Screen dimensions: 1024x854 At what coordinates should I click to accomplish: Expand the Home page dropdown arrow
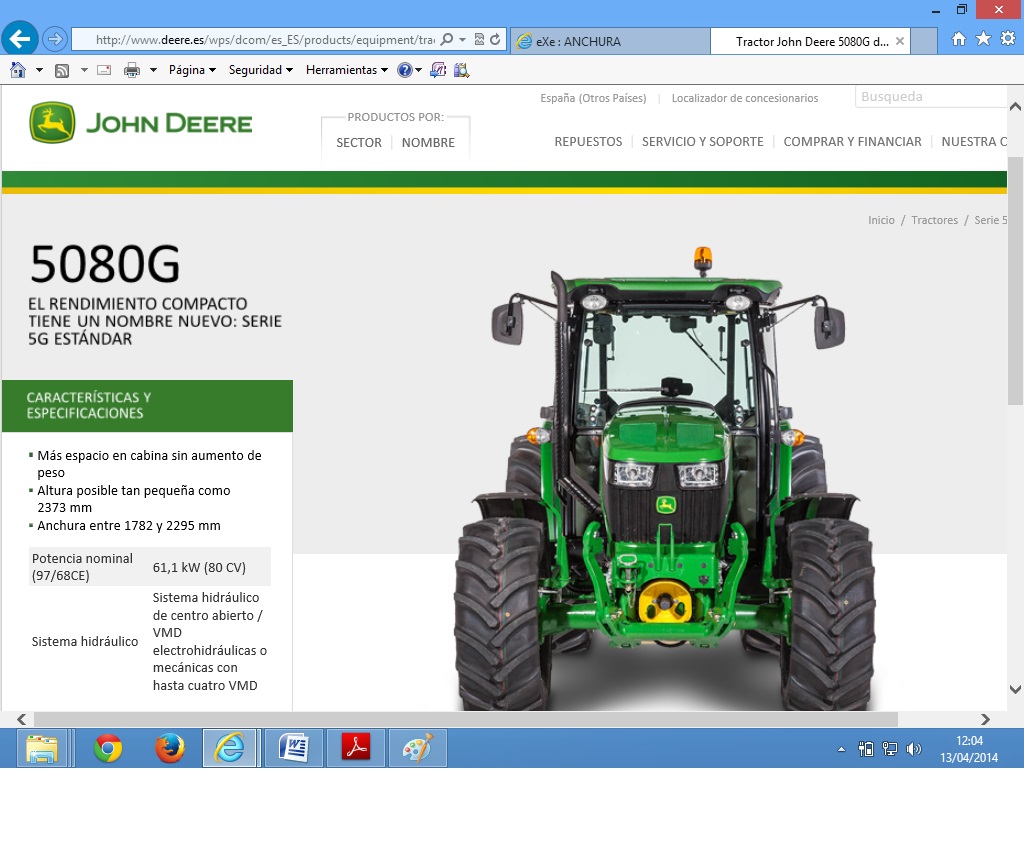click(x=39, y=70)
